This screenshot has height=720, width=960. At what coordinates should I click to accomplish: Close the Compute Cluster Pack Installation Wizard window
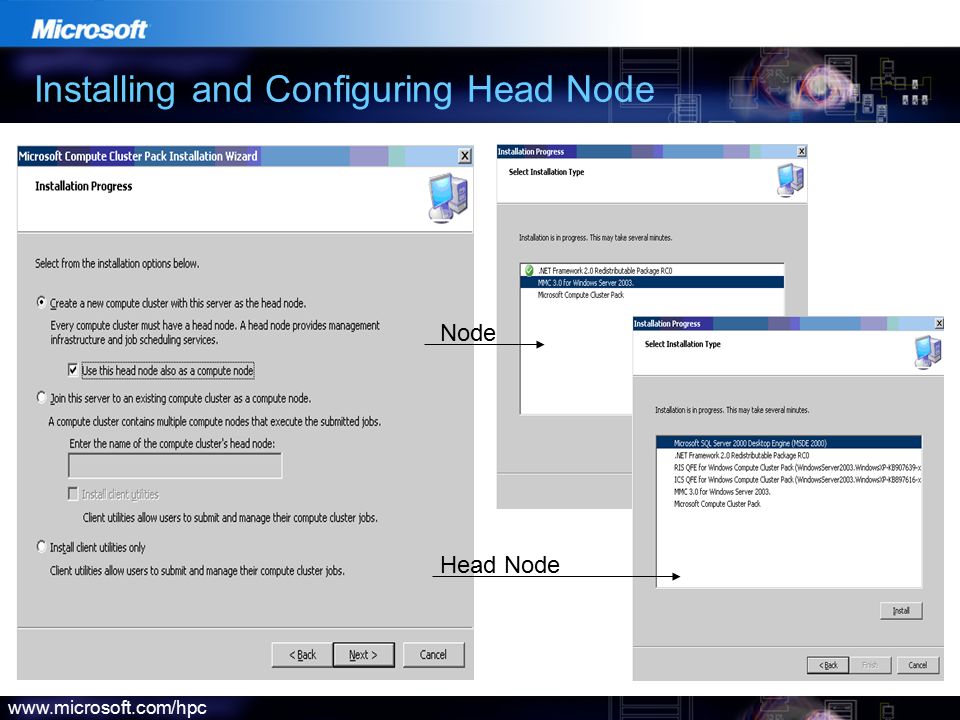(x=465, y=156)
